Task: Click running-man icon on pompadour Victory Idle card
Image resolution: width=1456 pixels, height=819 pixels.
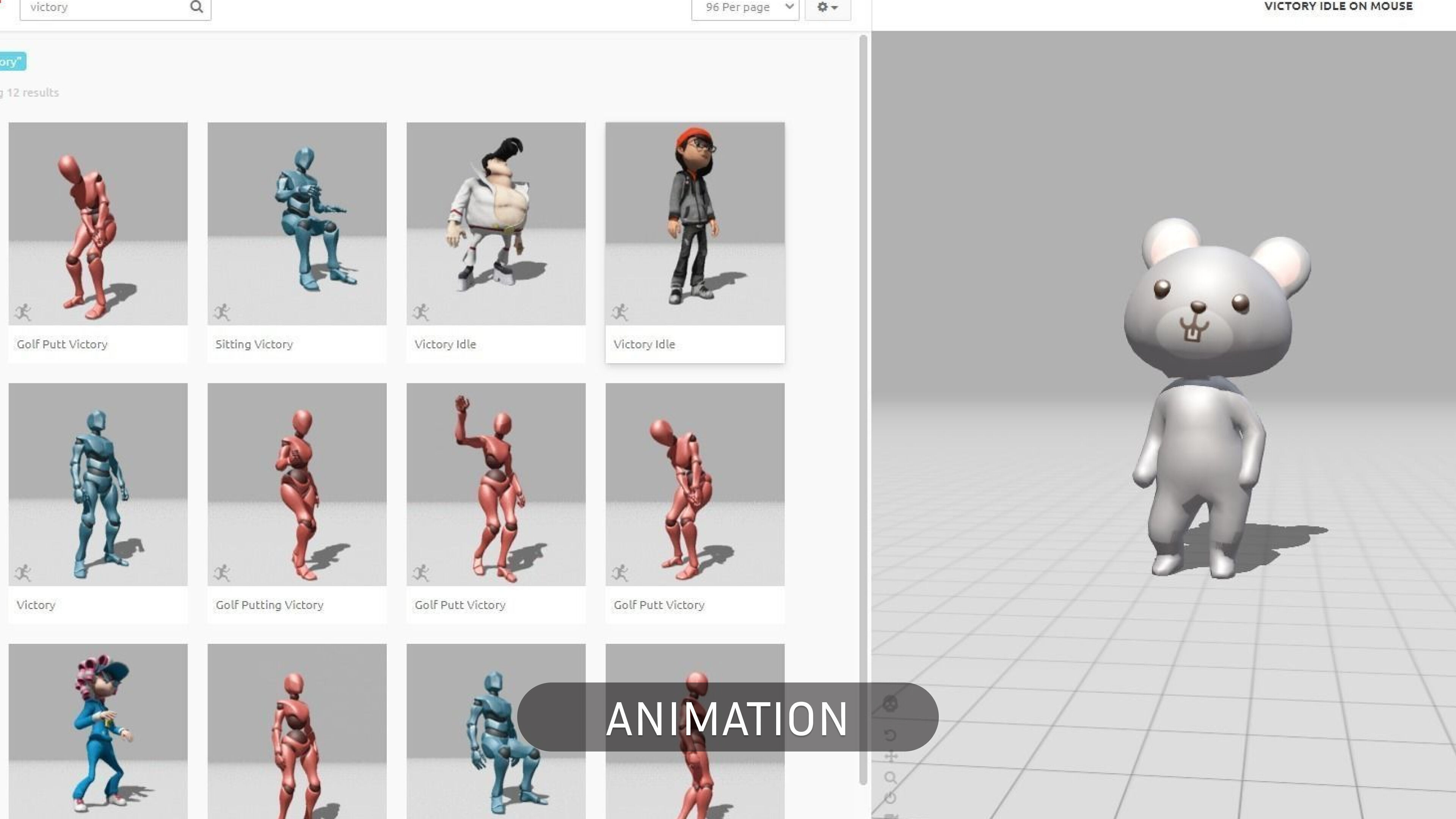Action: pyautogui.click(x=421, y=312)
